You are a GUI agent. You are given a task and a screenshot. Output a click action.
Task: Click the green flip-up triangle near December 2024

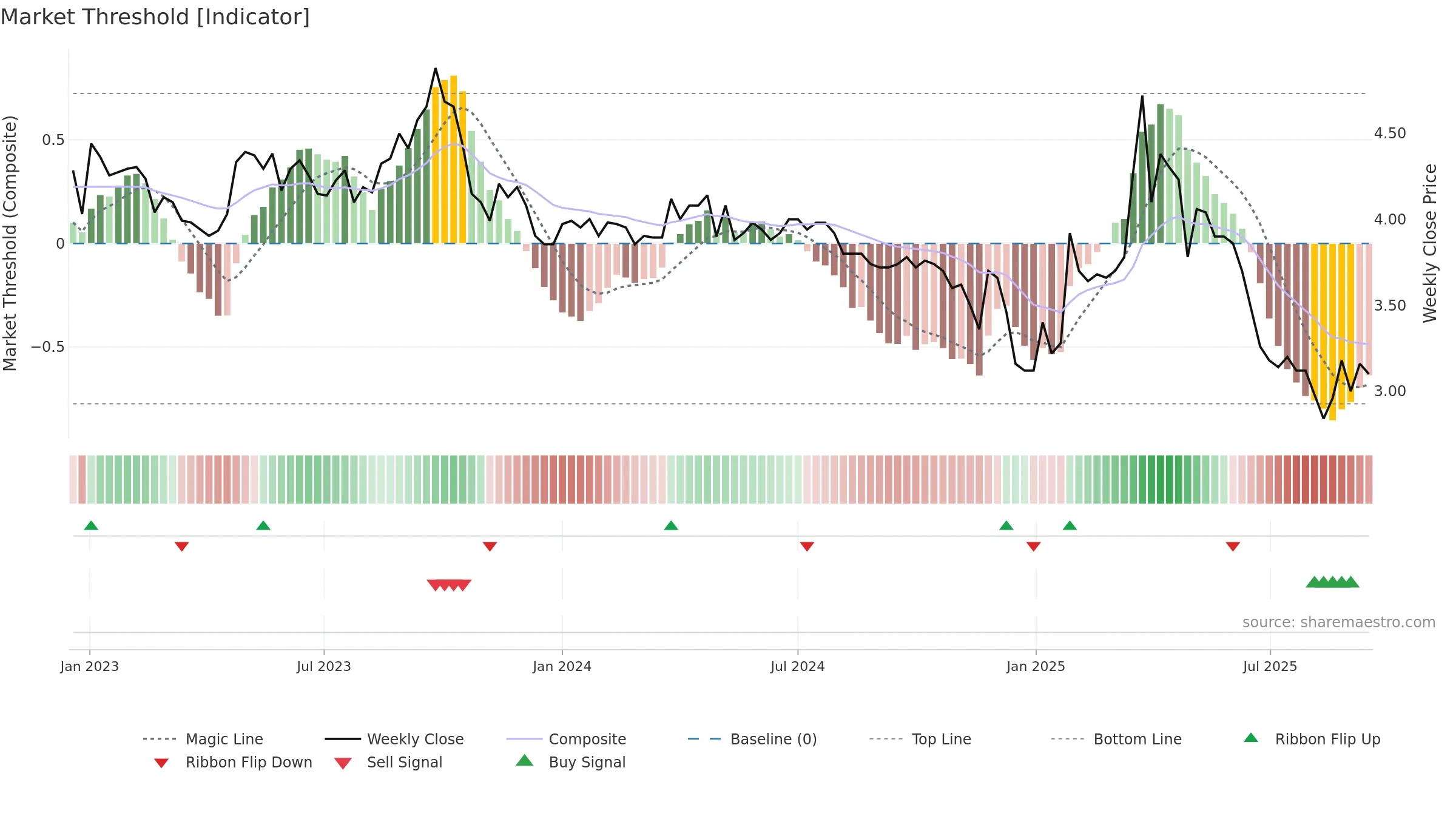pyautogui.click(x=1006, y=525)
